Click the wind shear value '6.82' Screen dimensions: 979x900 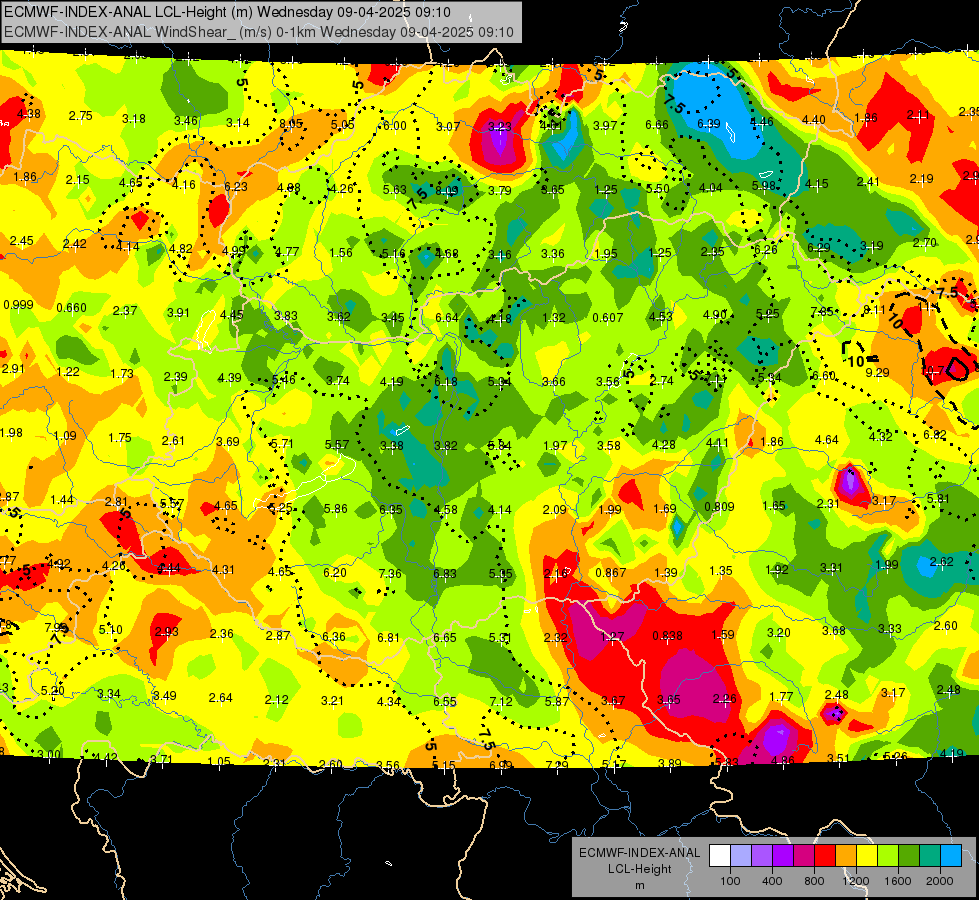pyautogui.click(x=935, y=435)
